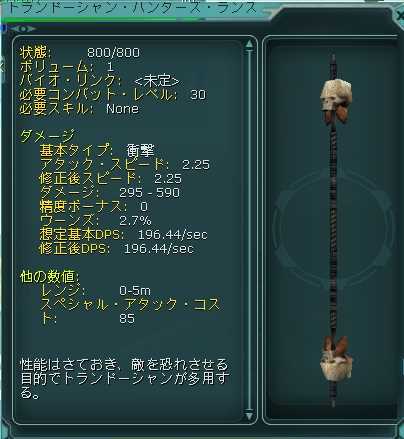
Task: Click the scrollbar track in stats panel
Action: 249,230
